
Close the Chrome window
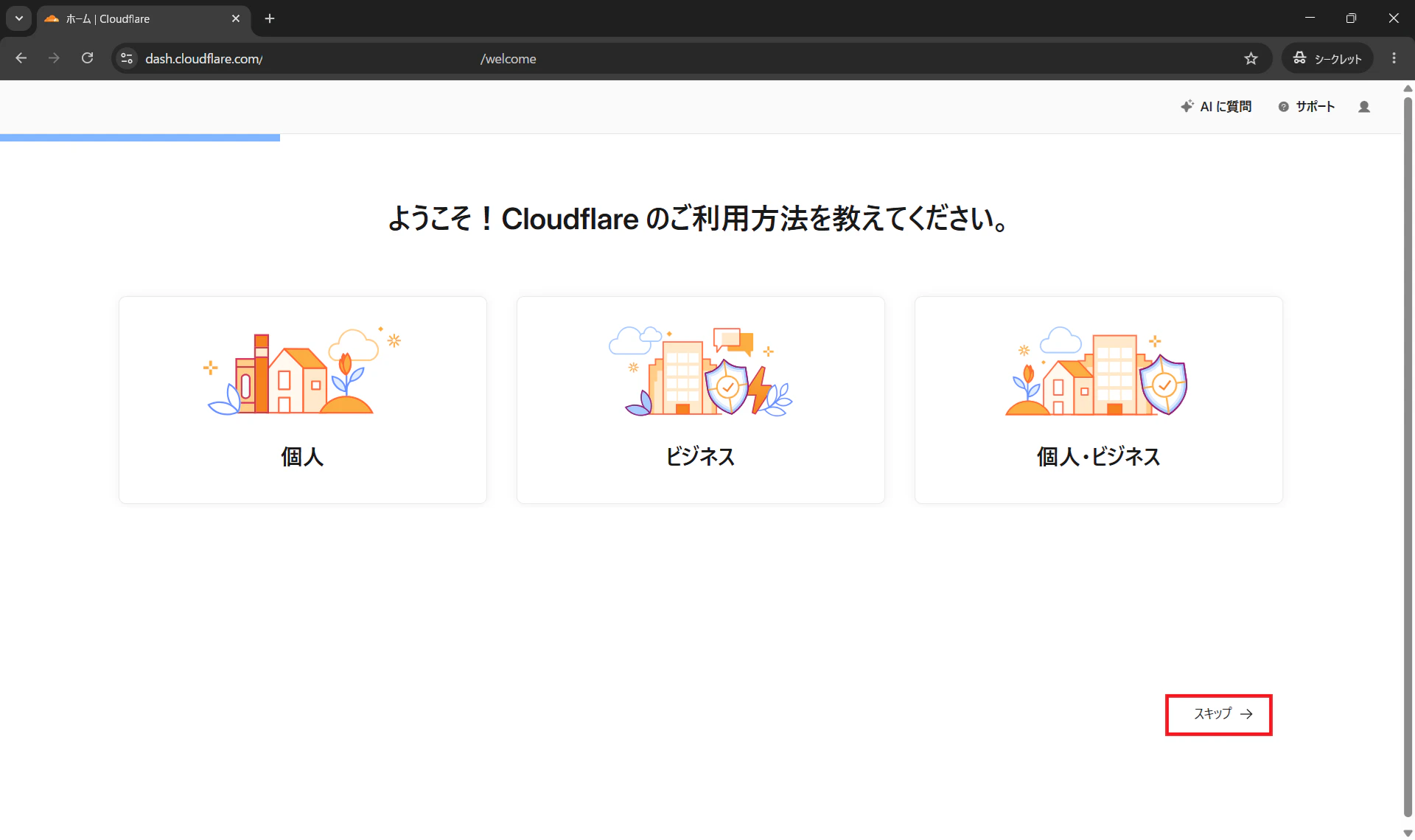[x=1394, y=18]
